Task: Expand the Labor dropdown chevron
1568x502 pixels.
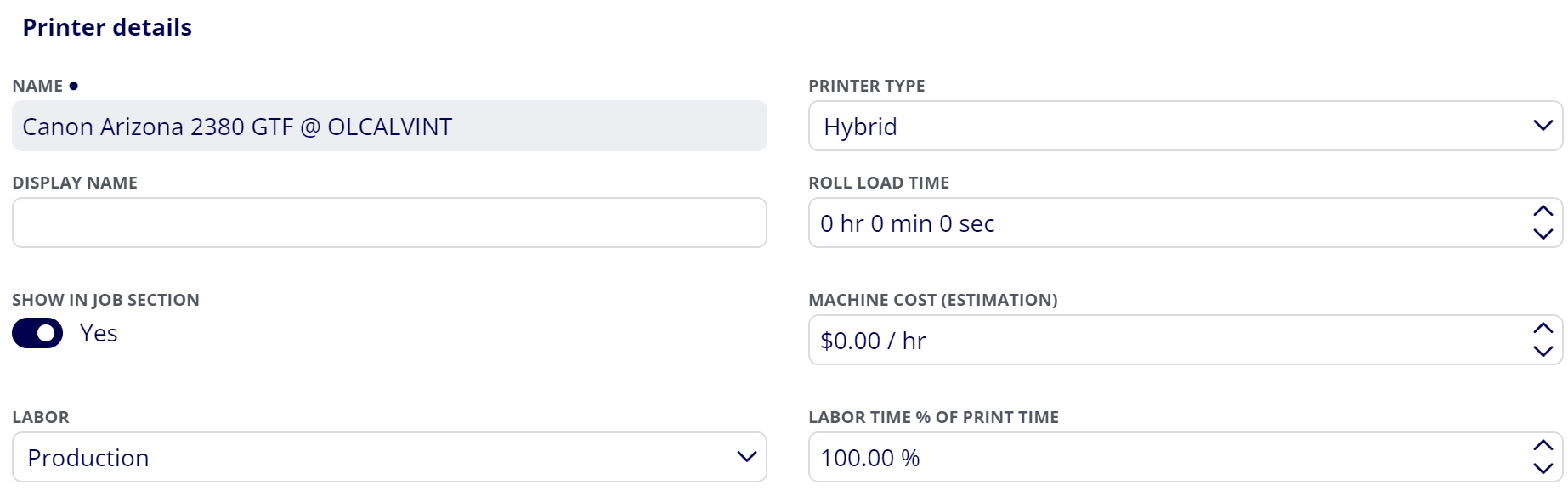Action: tap(746, 457)
